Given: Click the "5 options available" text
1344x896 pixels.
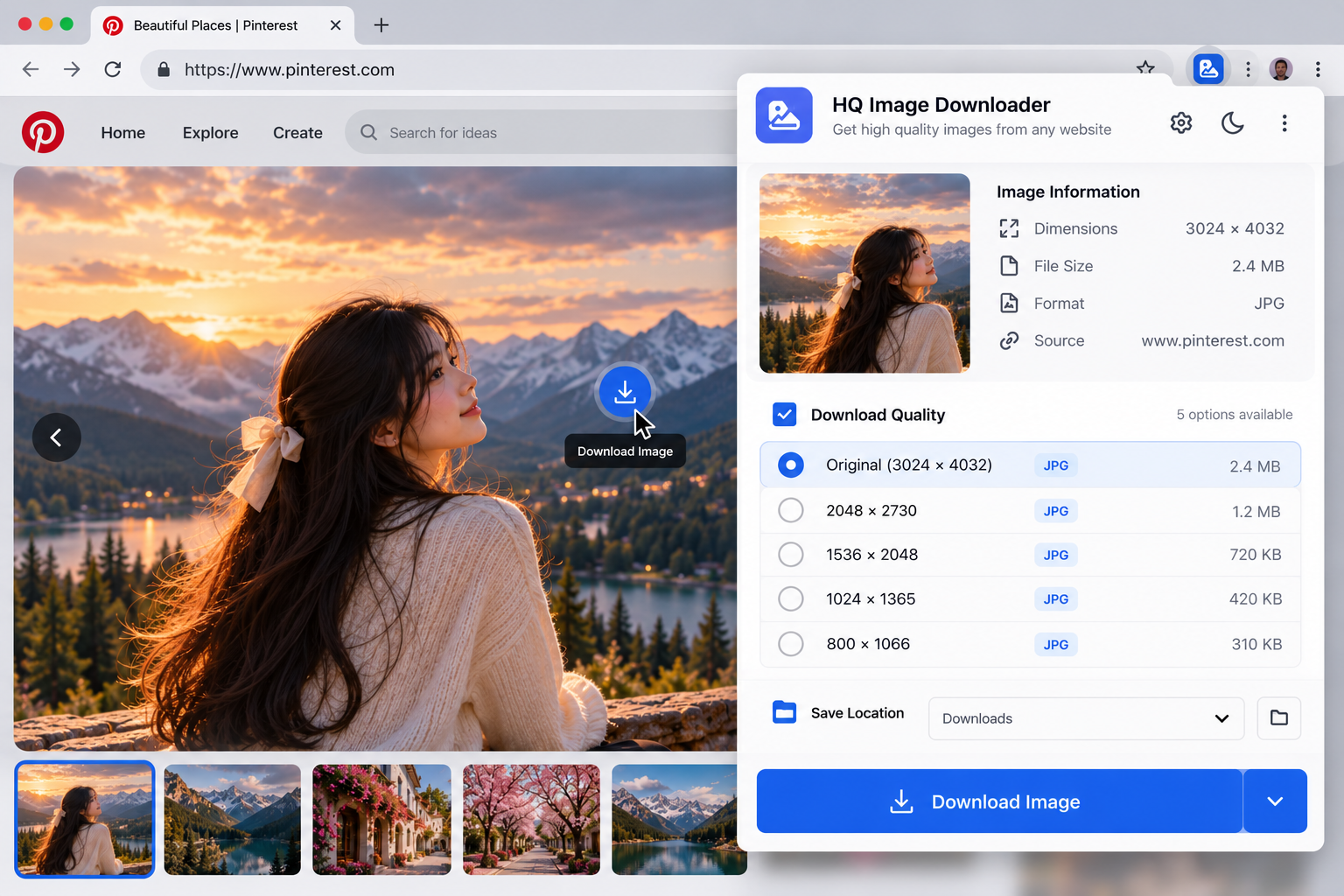Looking at the screenshot, I should point(1234,415).
